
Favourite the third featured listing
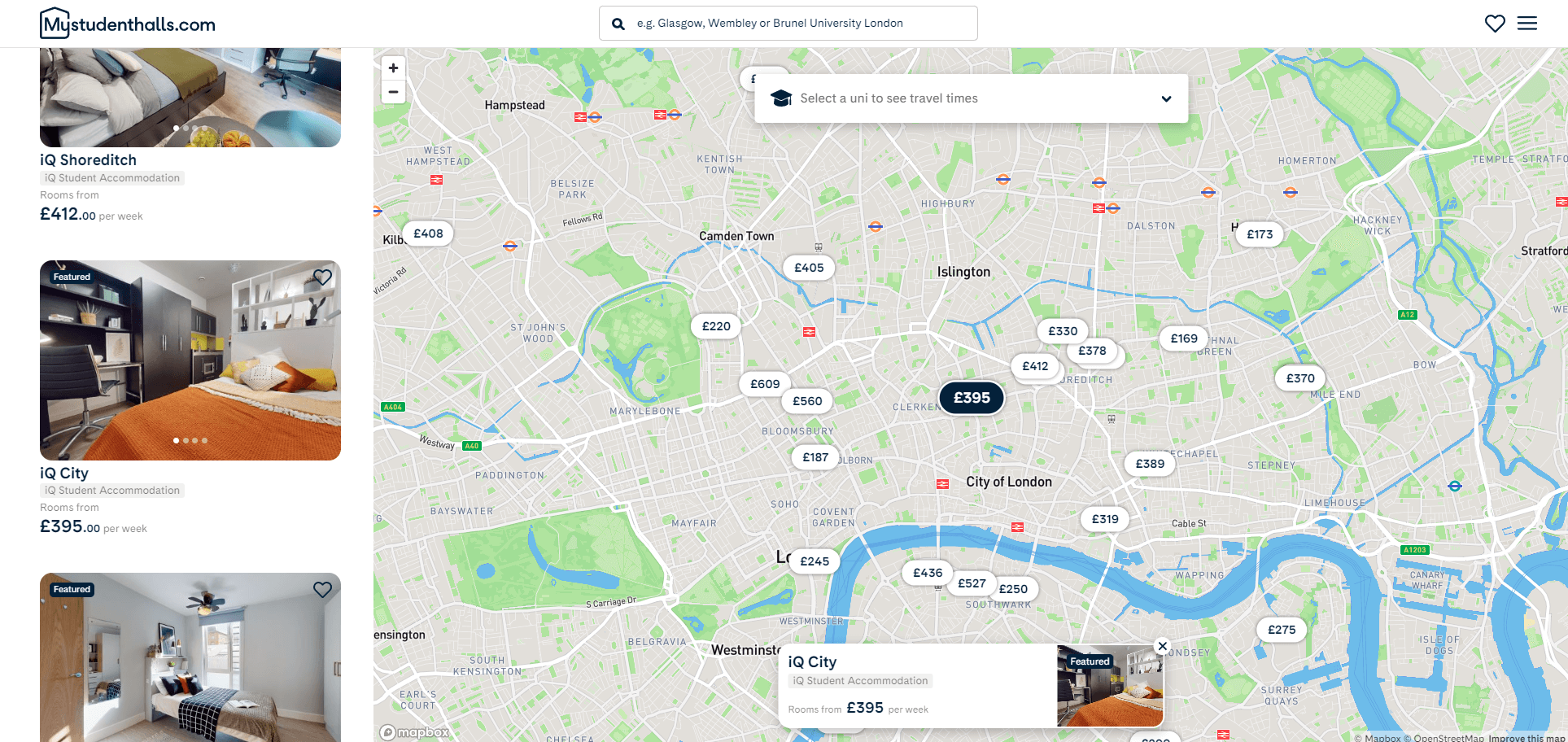point(323,590)
